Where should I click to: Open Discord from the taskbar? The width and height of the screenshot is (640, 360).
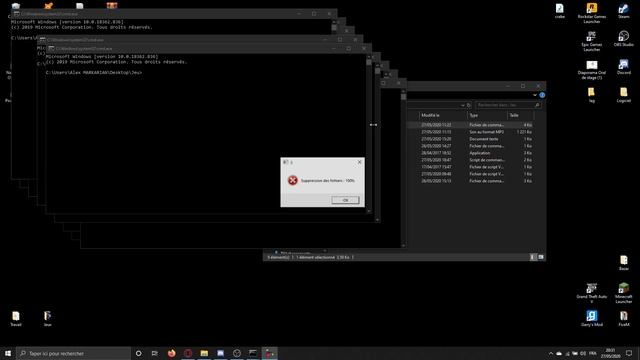click(x=220, y=353)
